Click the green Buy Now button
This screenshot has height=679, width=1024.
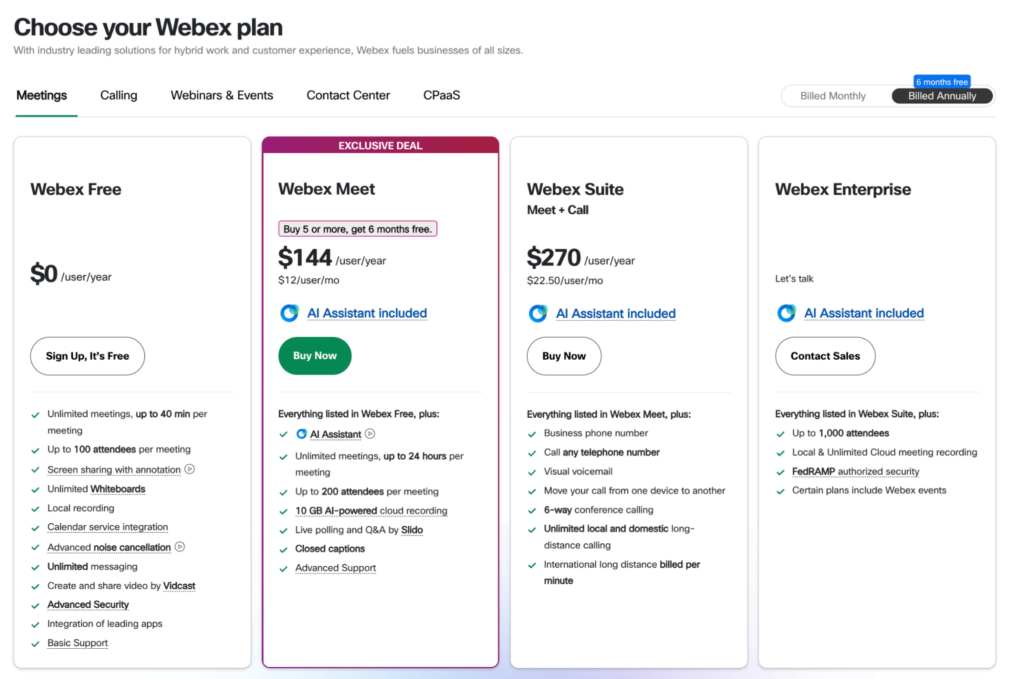(x=314, y=356)
